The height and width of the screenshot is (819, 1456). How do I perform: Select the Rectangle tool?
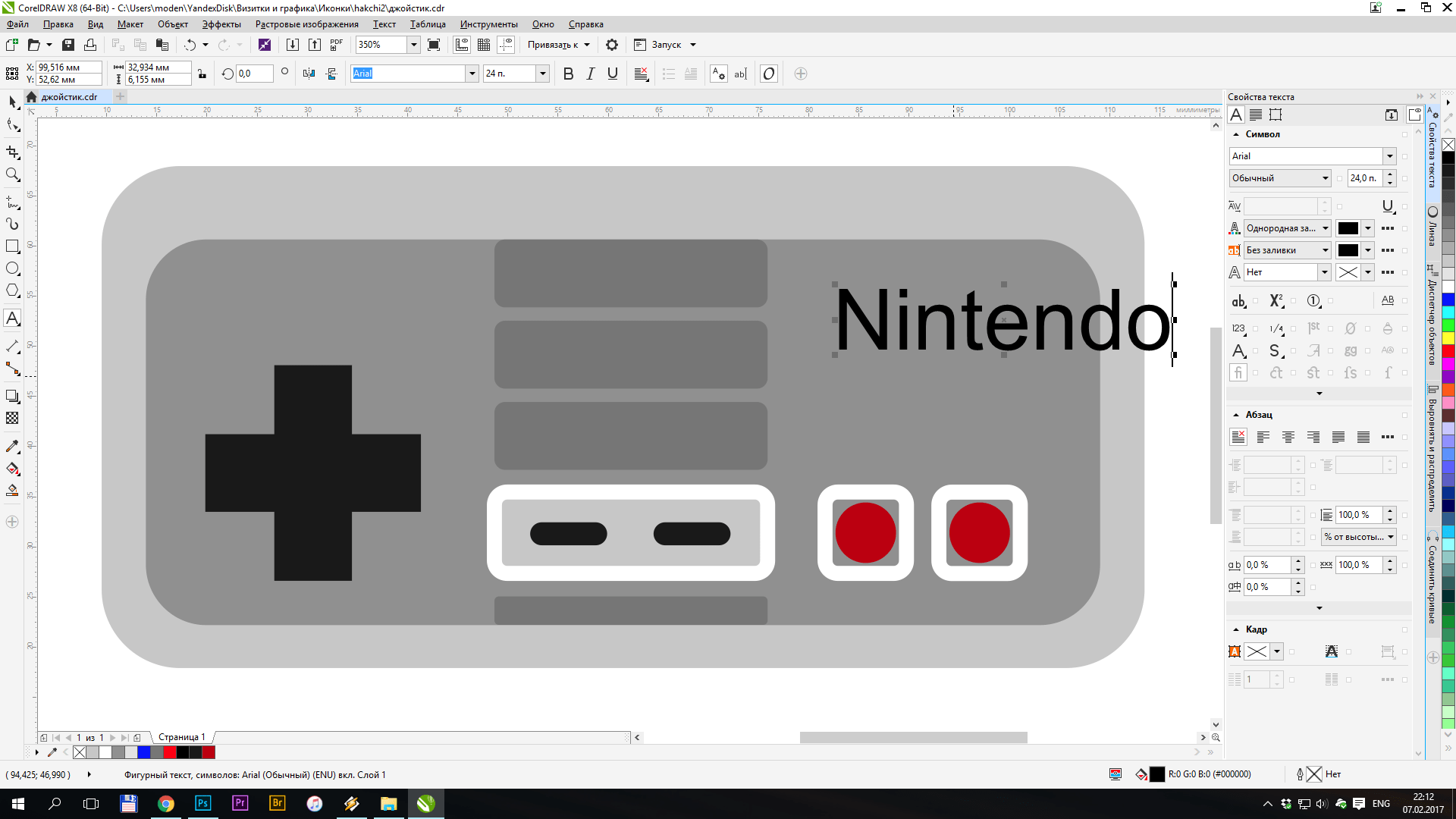pyautogui.click(x=12, y=246)
